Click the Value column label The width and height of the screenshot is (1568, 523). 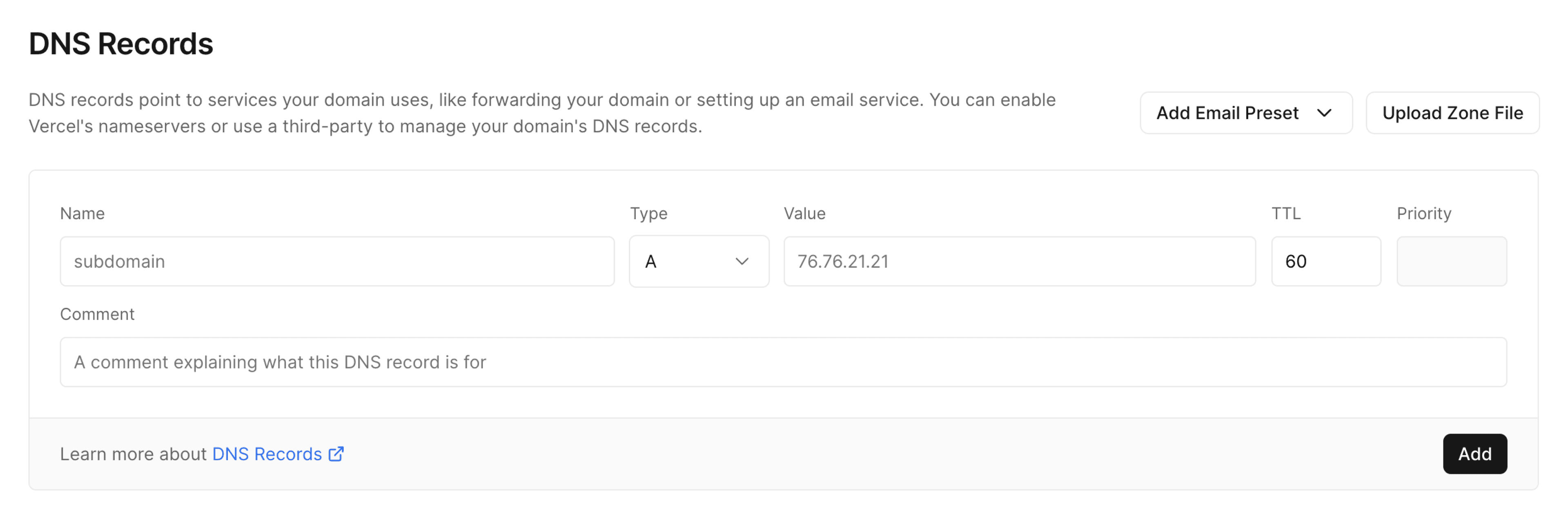click(x=805, y=213)
